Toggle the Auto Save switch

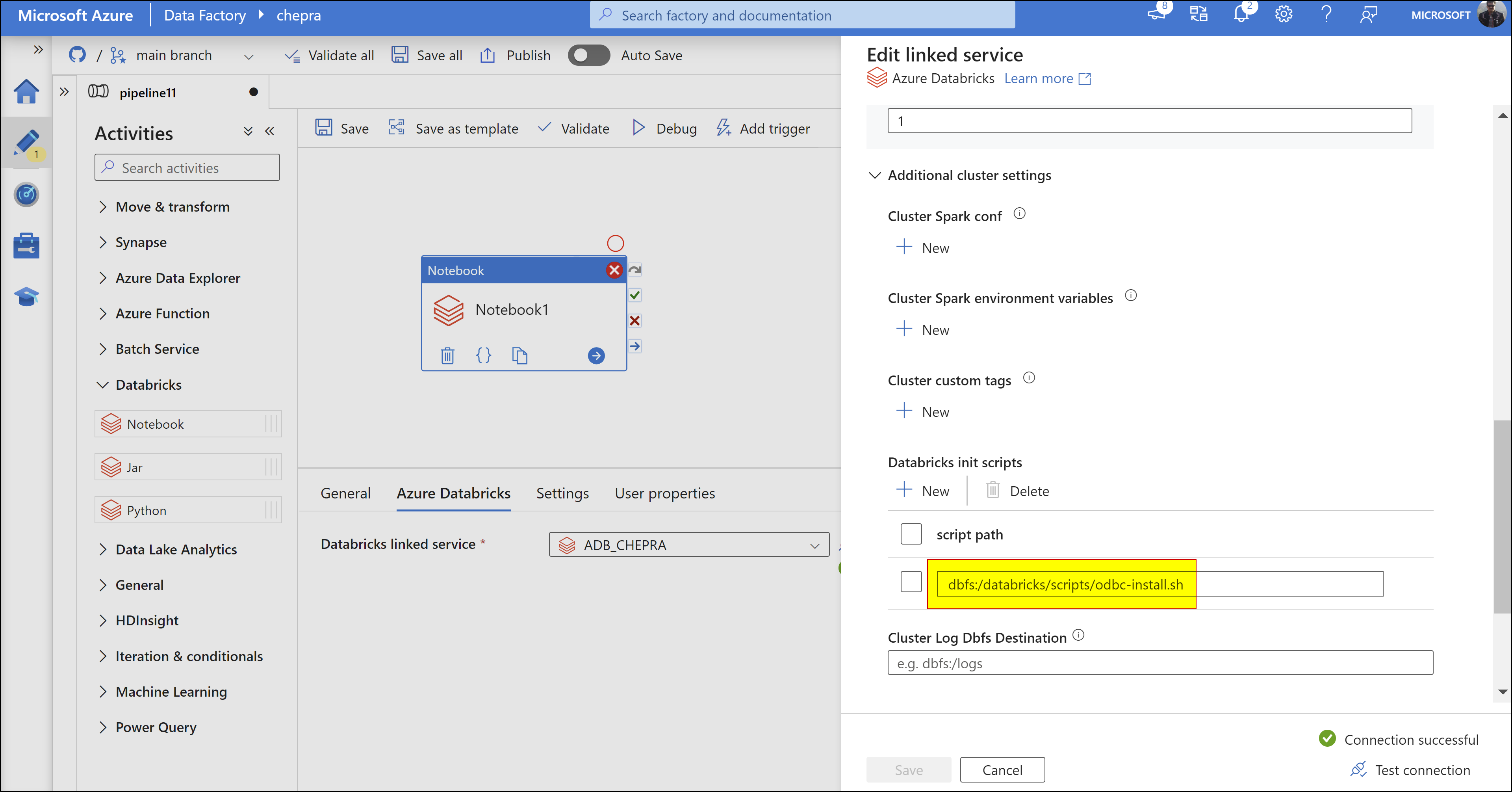pyautogui.click(x=589, y=55)
